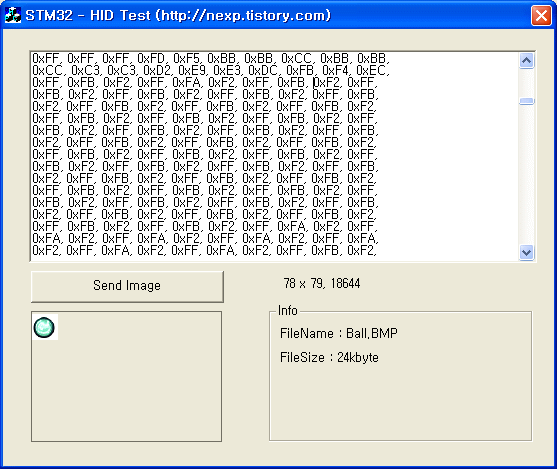Click the Info group box title
This screenshot has width=557, height=469.
(287, 310)
